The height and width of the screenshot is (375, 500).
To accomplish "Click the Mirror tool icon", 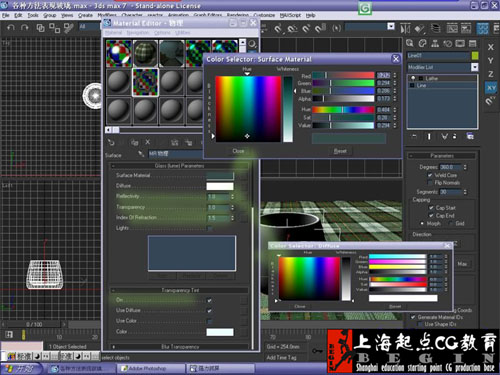I will click(x=405, y=29).
